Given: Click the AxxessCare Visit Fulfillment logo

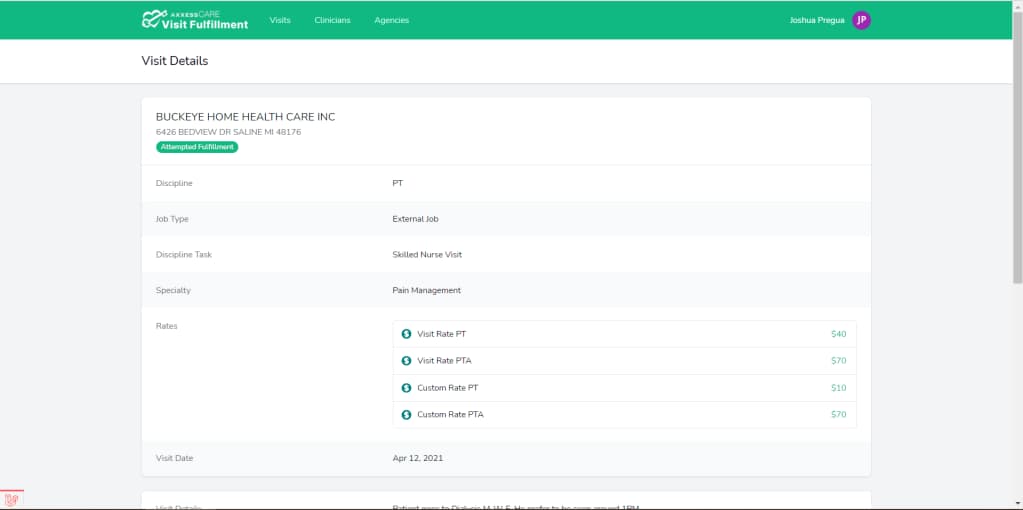Looking at the screenshot, I should point(194,20).
